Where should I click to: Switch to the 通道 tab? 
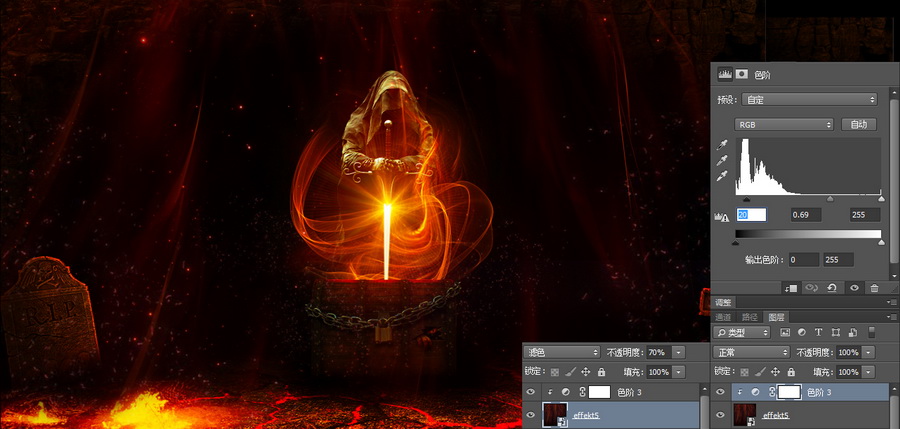[x=723, y=317]
